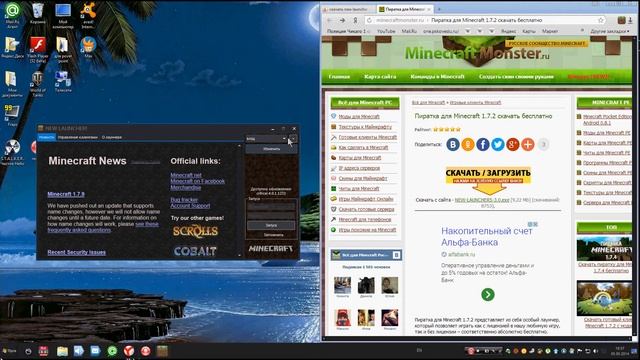Open the Merchandise link
Image resolution: width=640 pixels, height=360 pixels.
[186, 188]
